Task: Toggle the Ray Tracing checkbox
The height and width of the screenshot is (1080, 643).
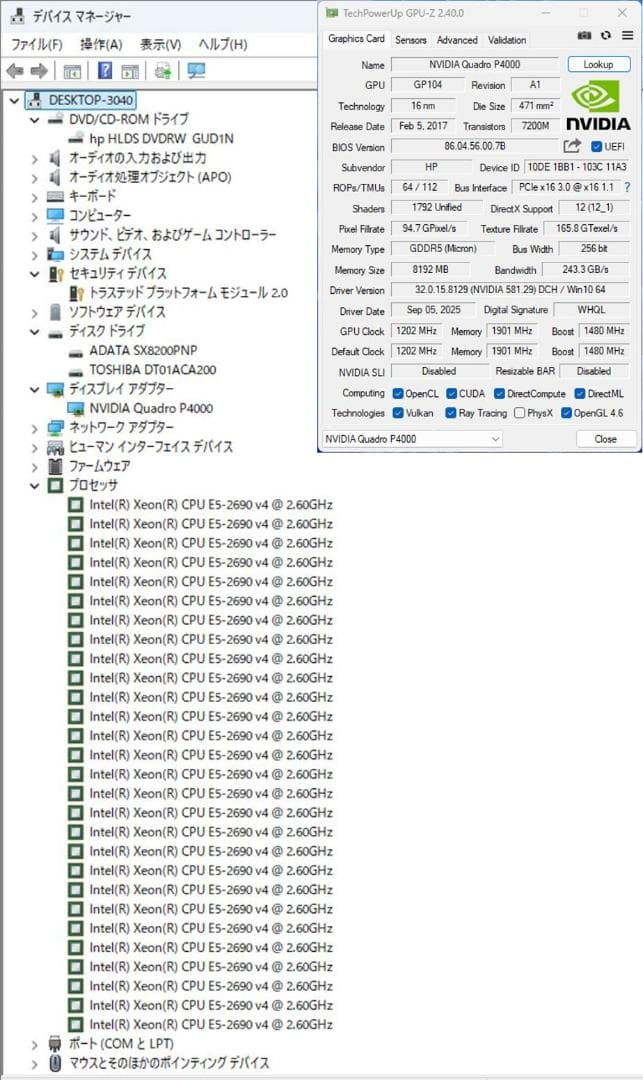Action: pos(451,413)
